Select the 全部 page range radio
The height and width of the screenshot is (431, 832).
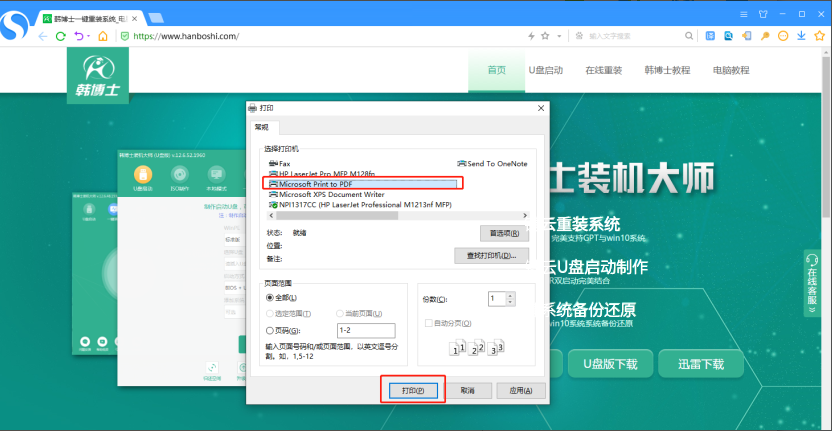(x=282, y=298)
